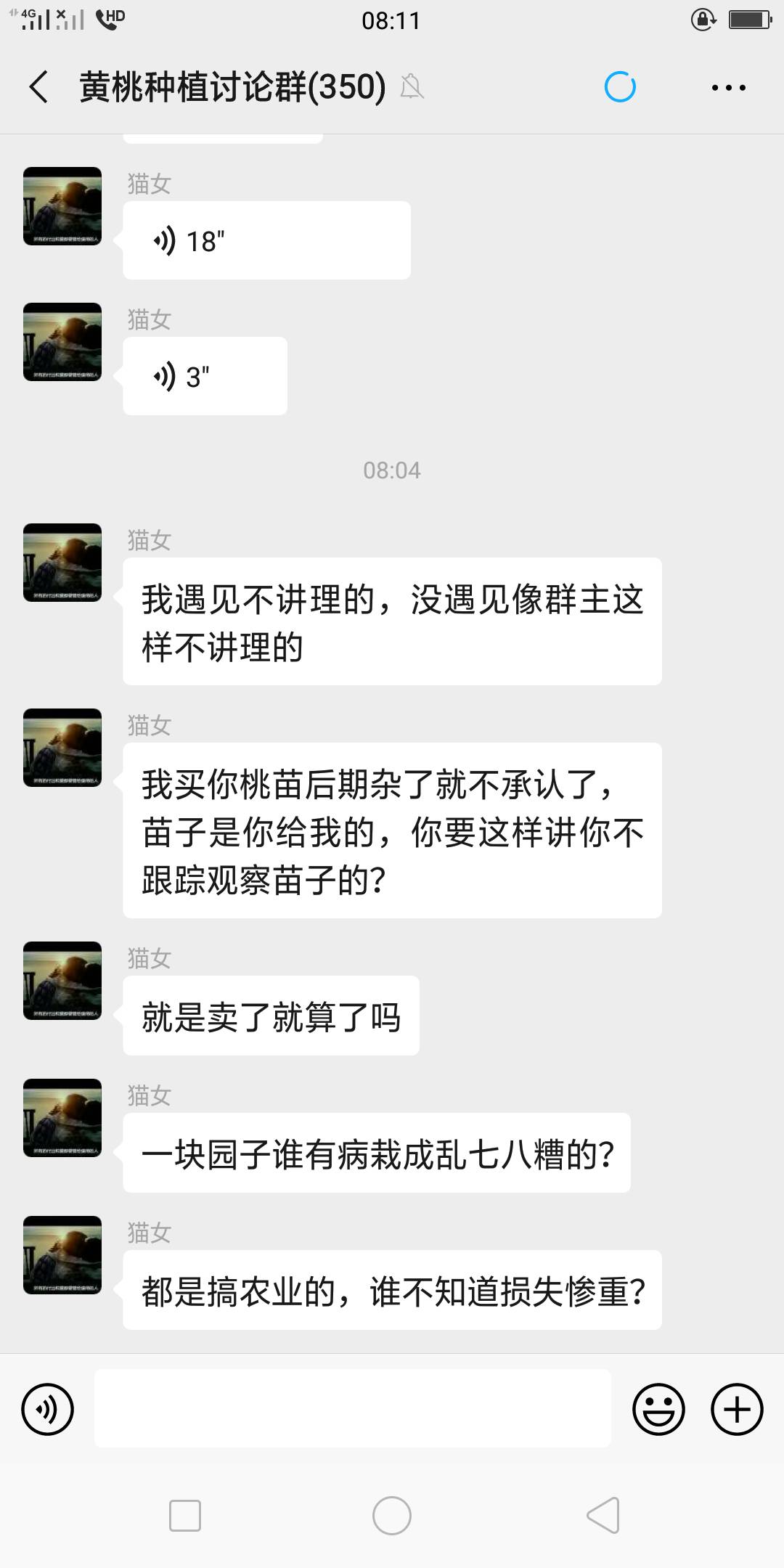Play the 3-second voice message
The width and height of the screenshot is (784, 1568).
205,376
